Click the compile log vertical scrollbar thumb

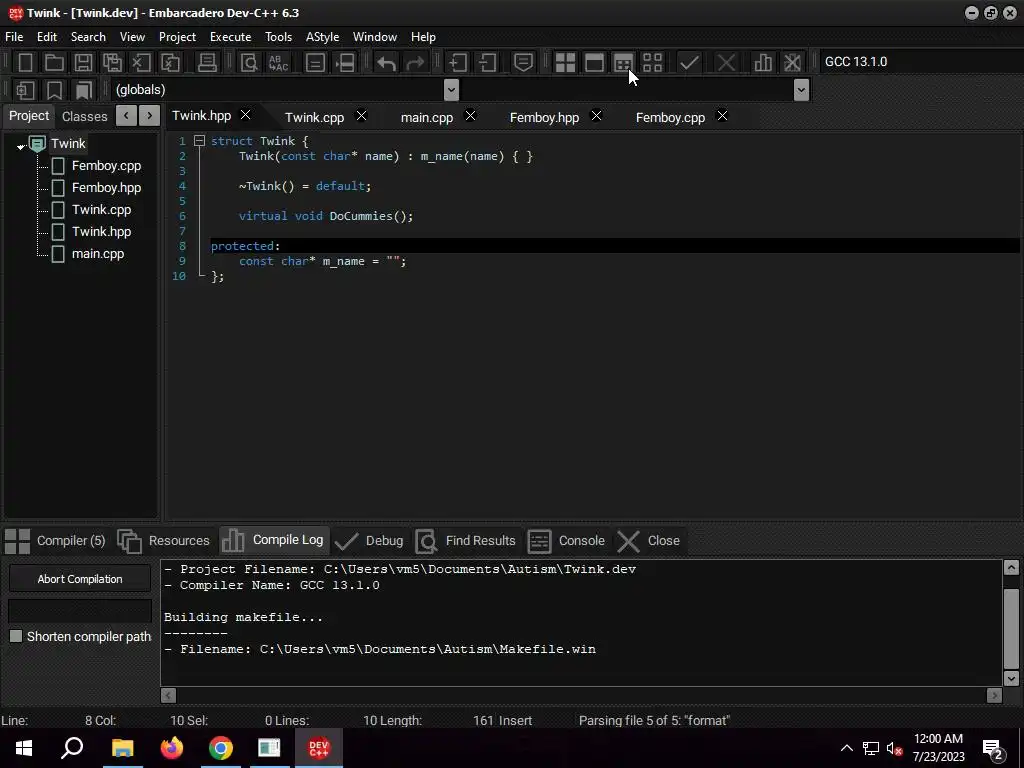1011,629
